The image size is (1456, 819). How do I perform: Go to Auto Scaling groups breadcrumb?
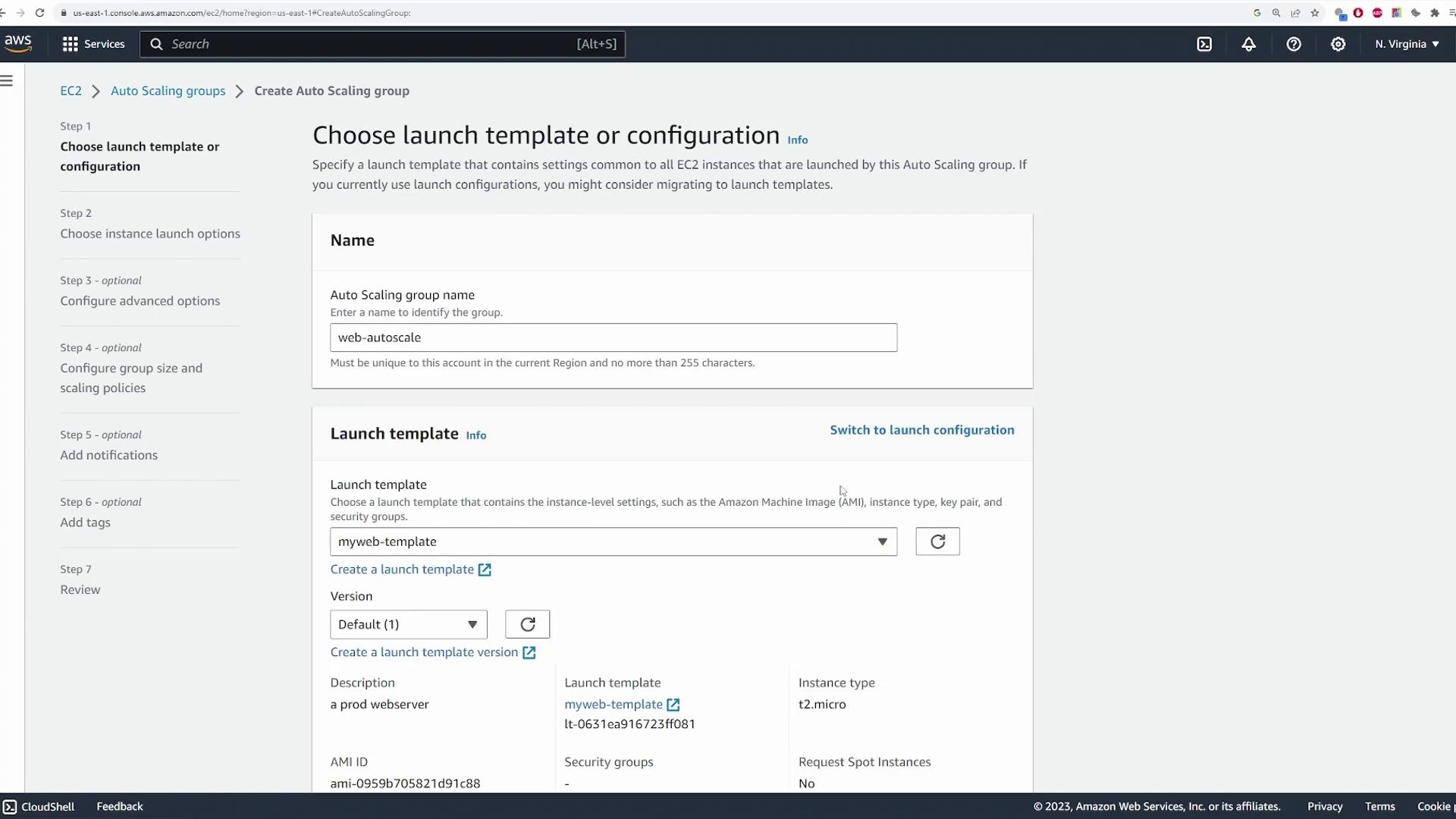[x=168, y=91]
